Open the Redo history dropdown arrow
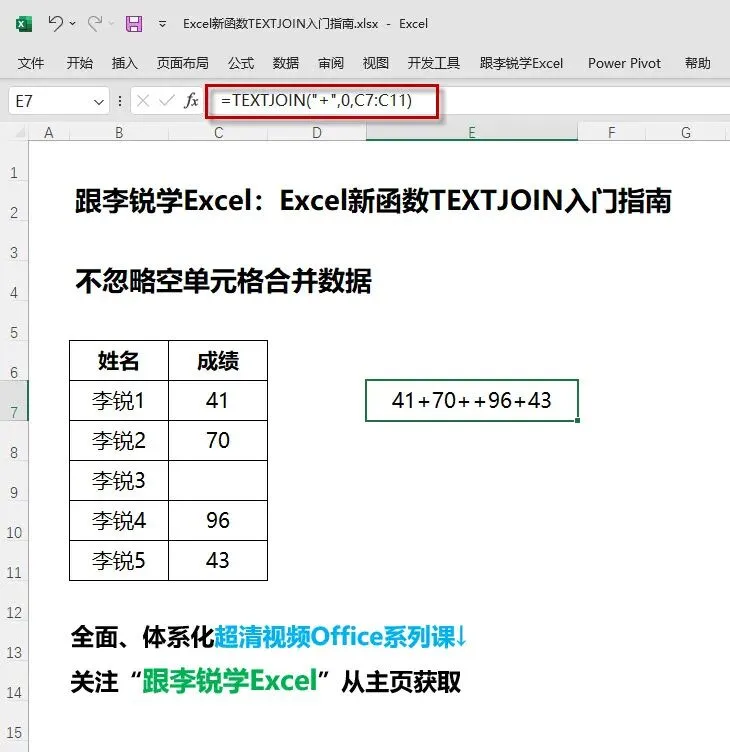 [111, 23]
